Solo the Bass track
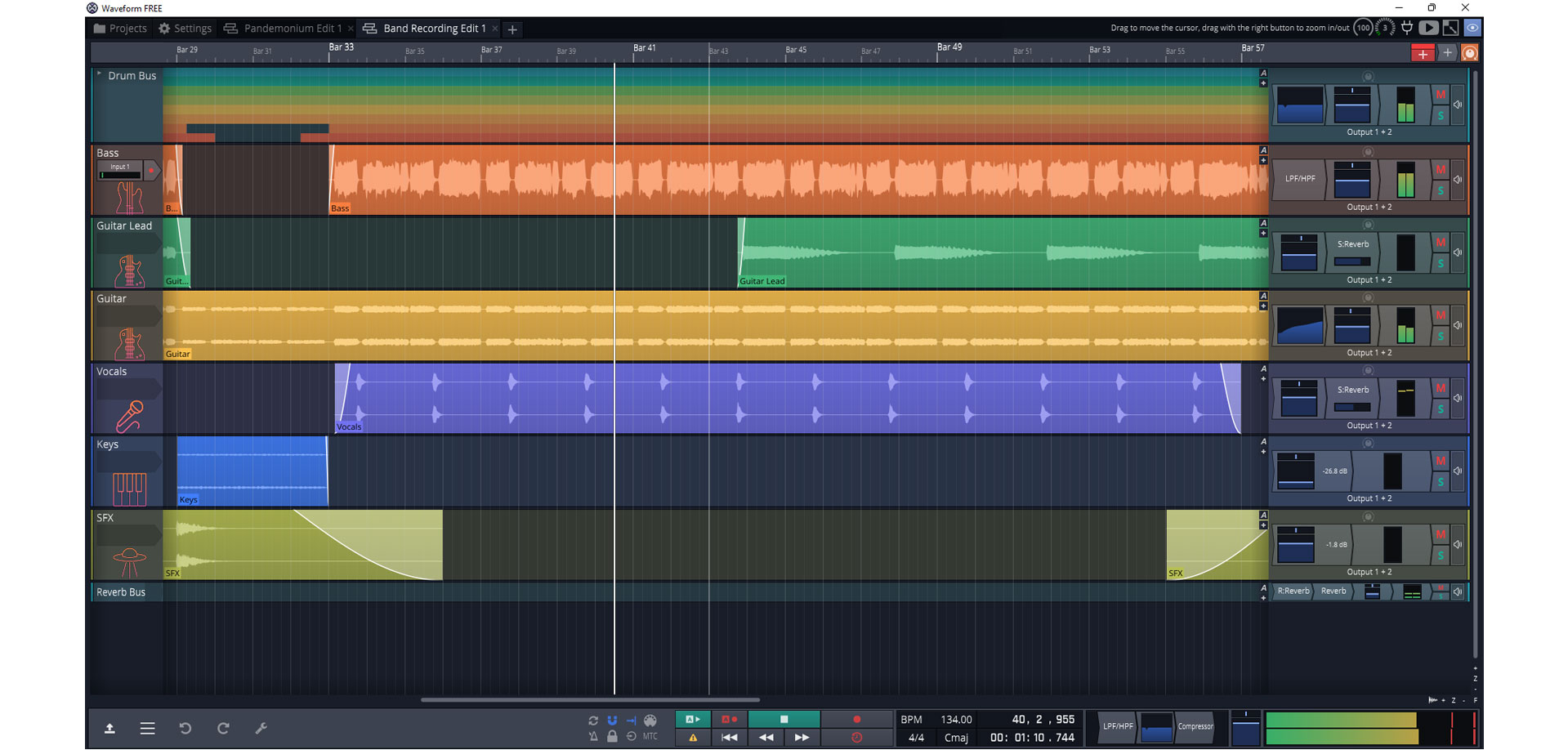 1441,191
